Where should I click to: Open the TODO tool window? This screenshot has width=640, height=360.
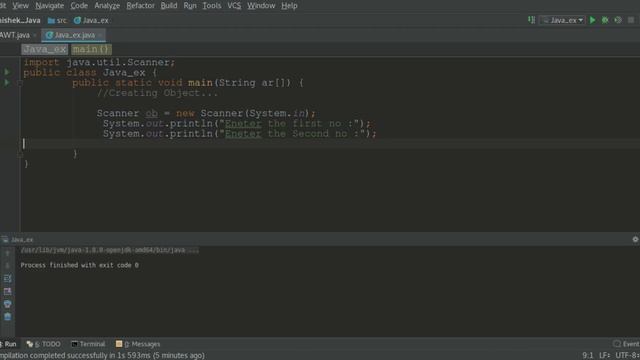44,344
